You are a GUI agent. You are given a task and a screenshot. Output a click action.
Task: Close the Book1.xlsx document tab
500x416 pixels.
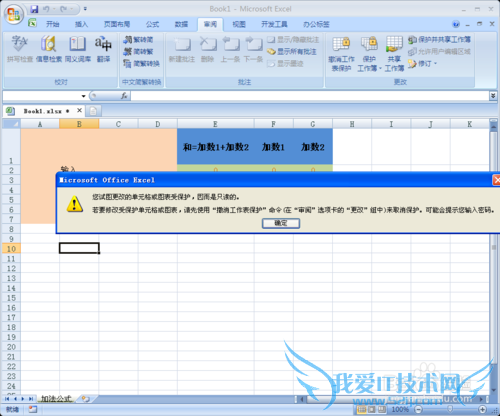pyautogui.click(x=79, y=110)
